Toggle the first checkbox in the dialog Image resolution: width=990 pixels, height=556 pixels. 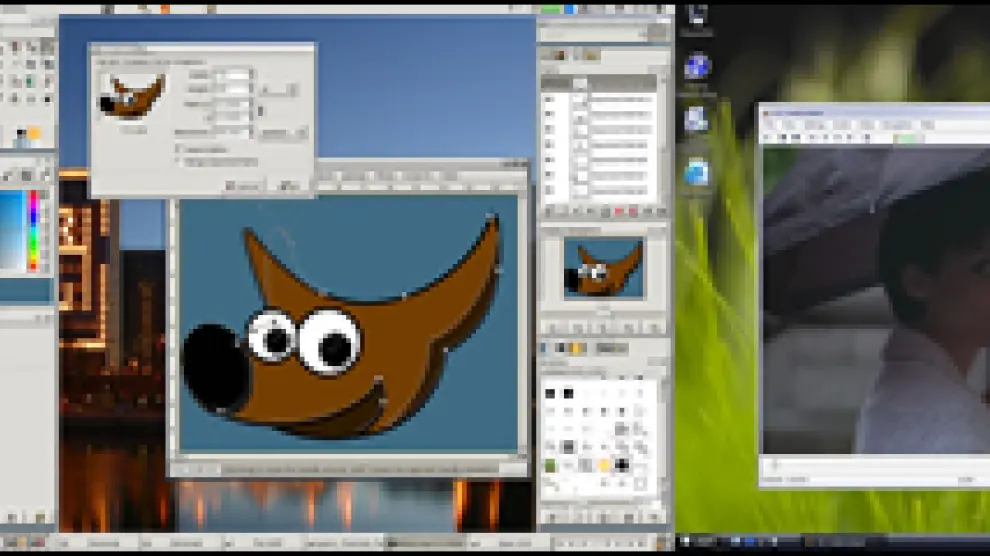tap(179, 148)
